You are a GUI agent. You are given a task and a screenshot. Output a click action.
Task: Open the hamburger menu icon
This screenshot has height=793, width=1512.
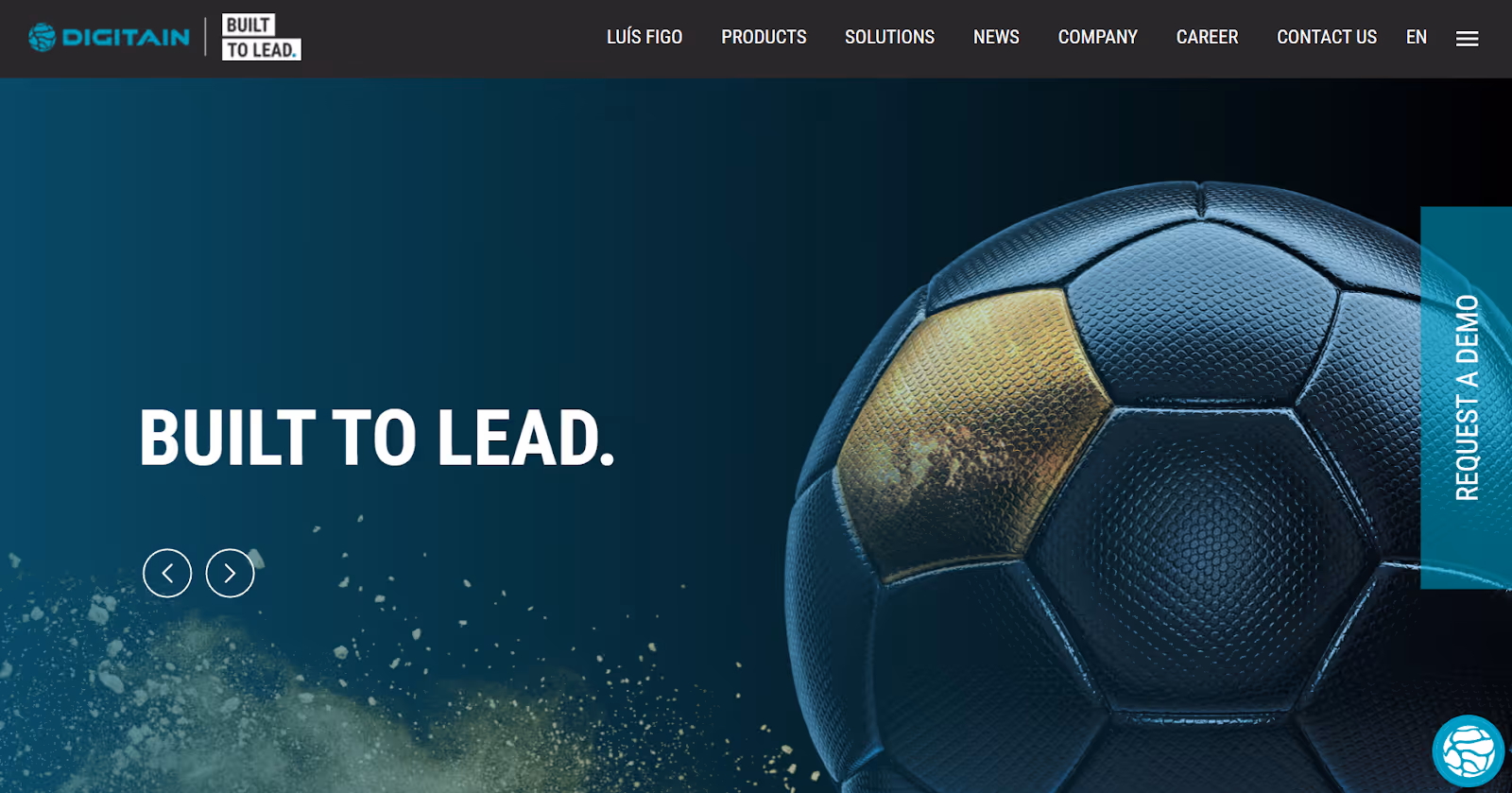pyautogui.click(x=1467, y=39)
